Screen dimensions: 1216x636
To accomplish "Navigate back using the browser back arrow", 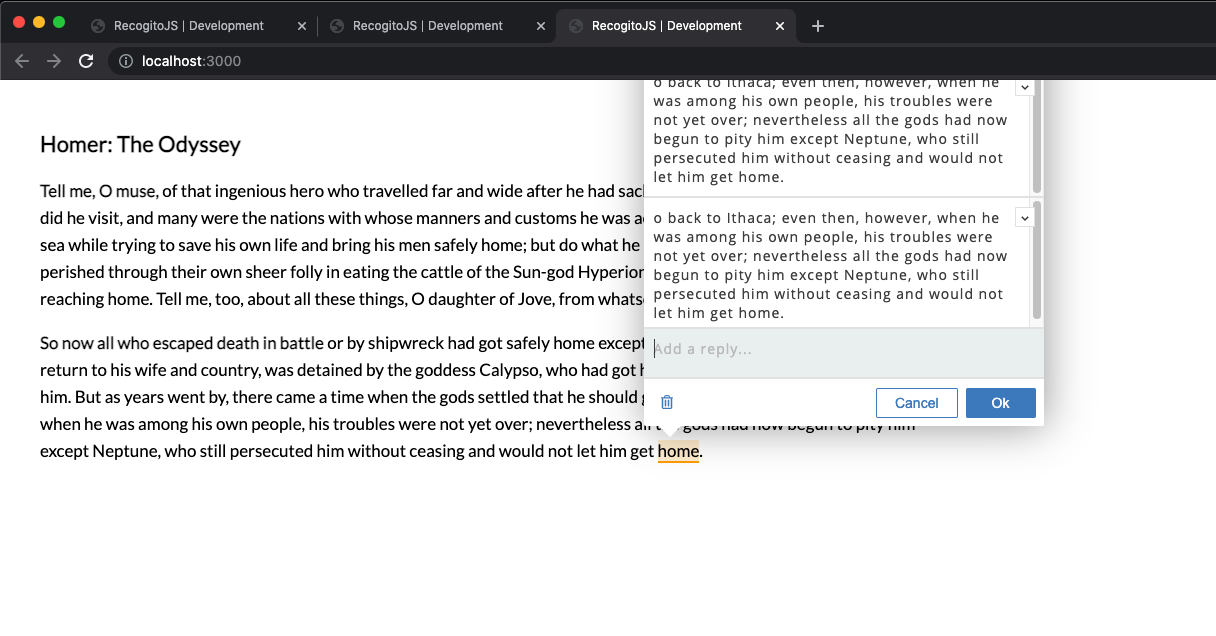I will click(x=21, y=60).
